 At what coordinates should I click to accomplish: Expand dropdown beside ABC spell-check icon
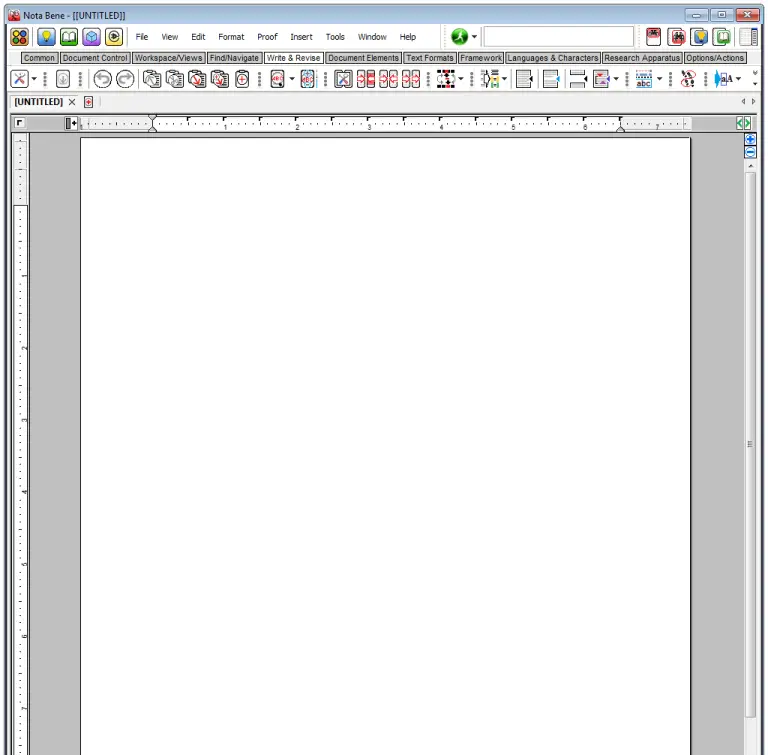292,78
